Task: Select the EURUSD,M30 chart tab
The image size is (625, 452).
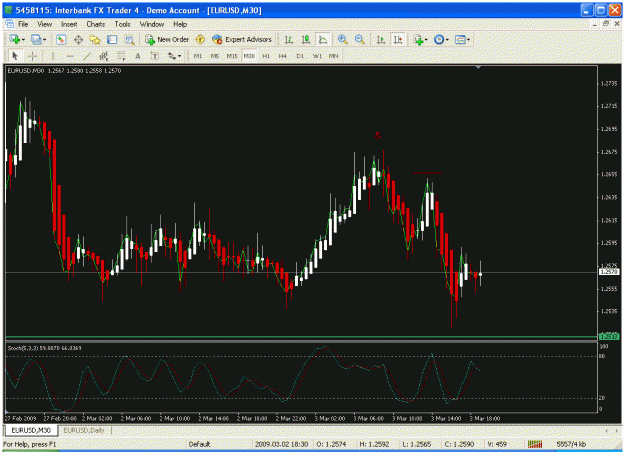Action: coord(31,430)
